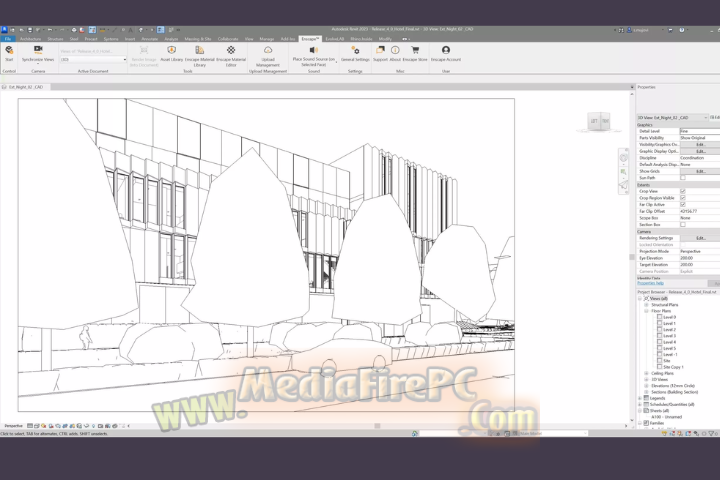Click the Print icon in quick access toolbar
This screenshot has height=480, width=720.
[73, 30]
